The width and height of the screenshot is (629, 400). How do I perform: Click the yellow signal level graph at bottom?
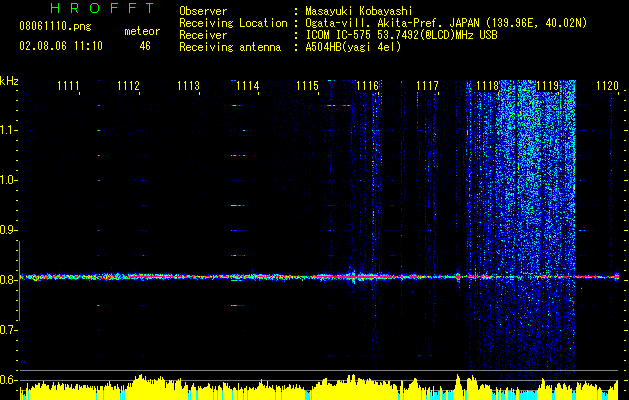click(319, 388)
